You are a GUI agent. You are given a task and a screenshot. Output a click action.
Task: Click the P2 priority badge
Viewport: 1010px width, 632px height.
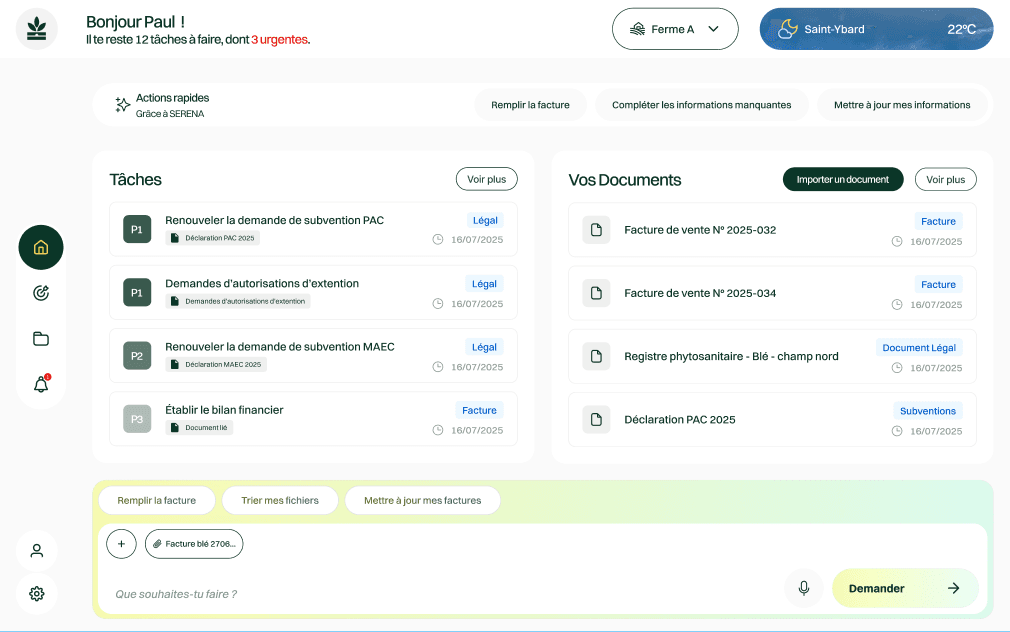[x=137, y=356]
